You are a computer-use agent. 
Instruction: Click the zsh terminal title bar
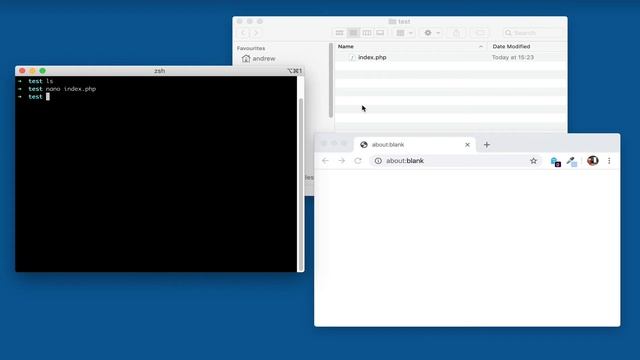pos(160,71)
